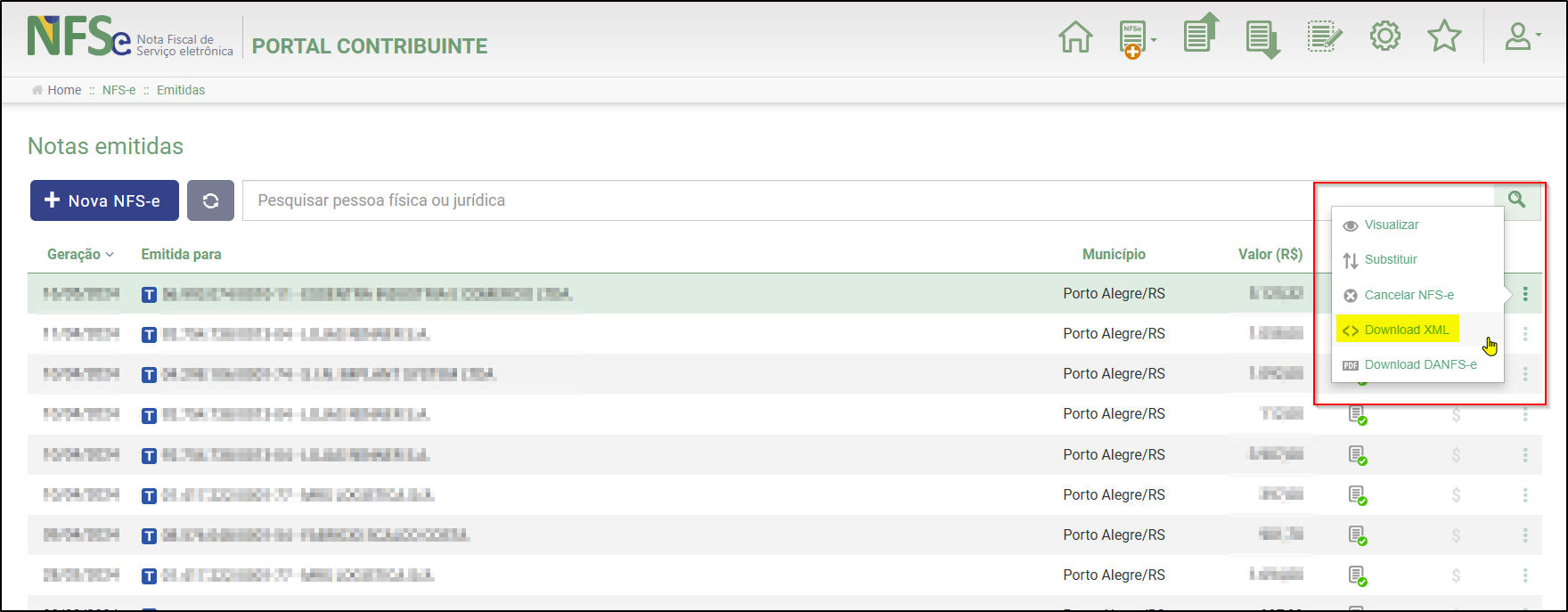This screenshot has width=1568, height=612.
Task: Click the Nova NFS-e button
Action: (x=104, y=200)
